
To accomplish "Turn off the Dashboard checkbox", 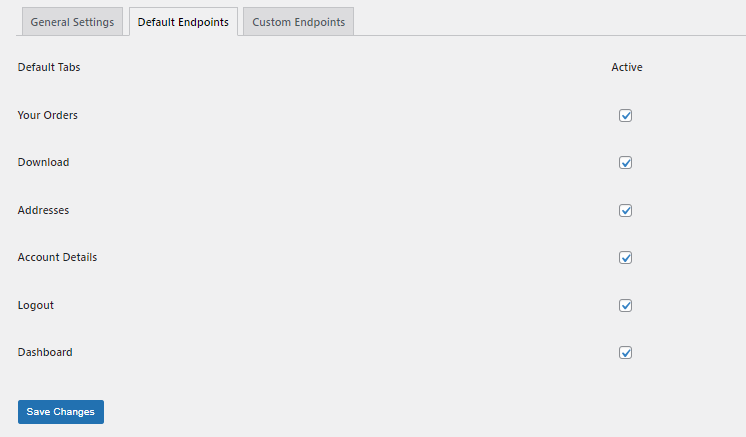I will tap(626, 352).
